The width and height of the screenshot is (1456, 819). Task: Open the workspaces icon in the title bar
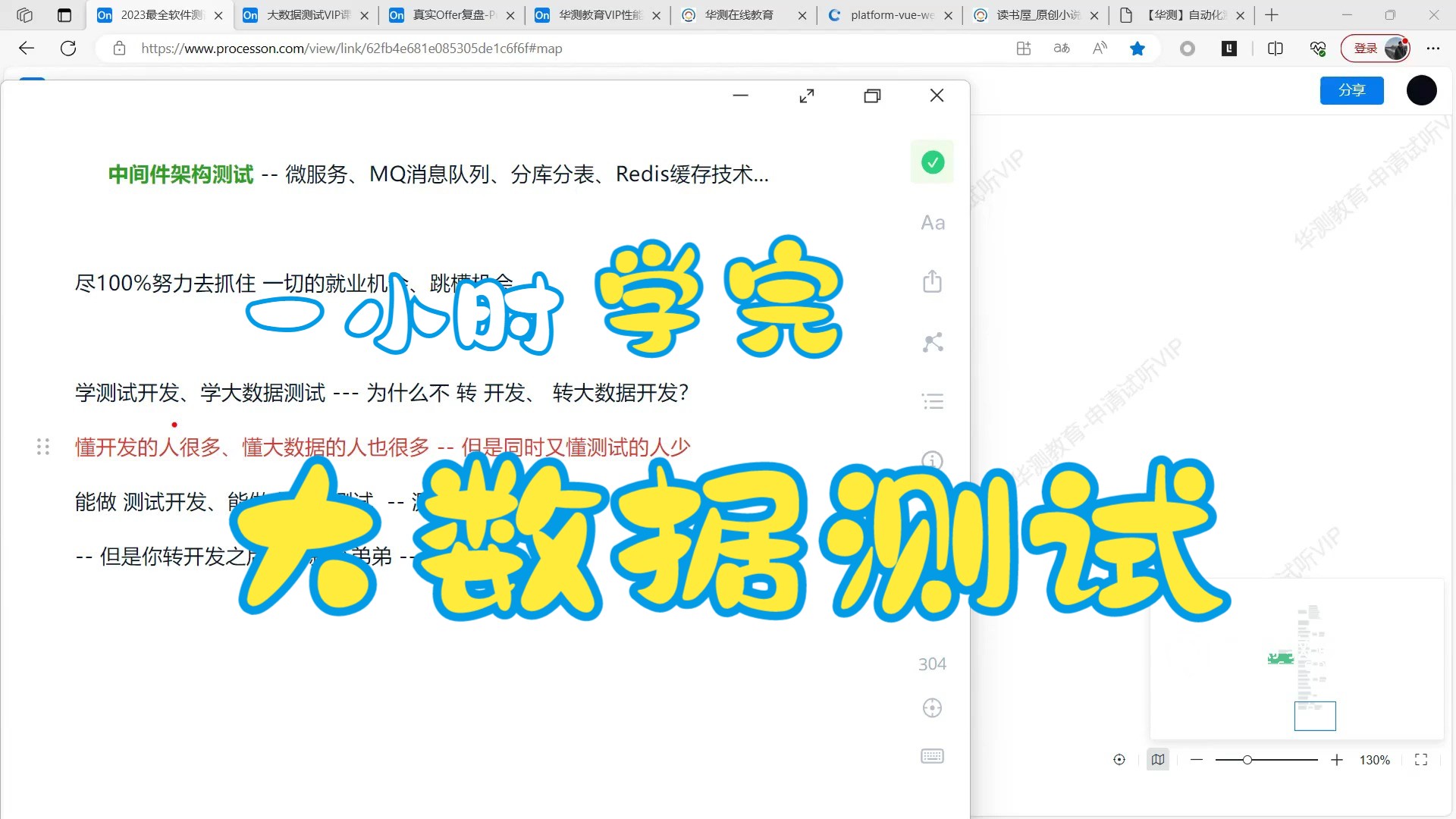click(x=24, y=14)
